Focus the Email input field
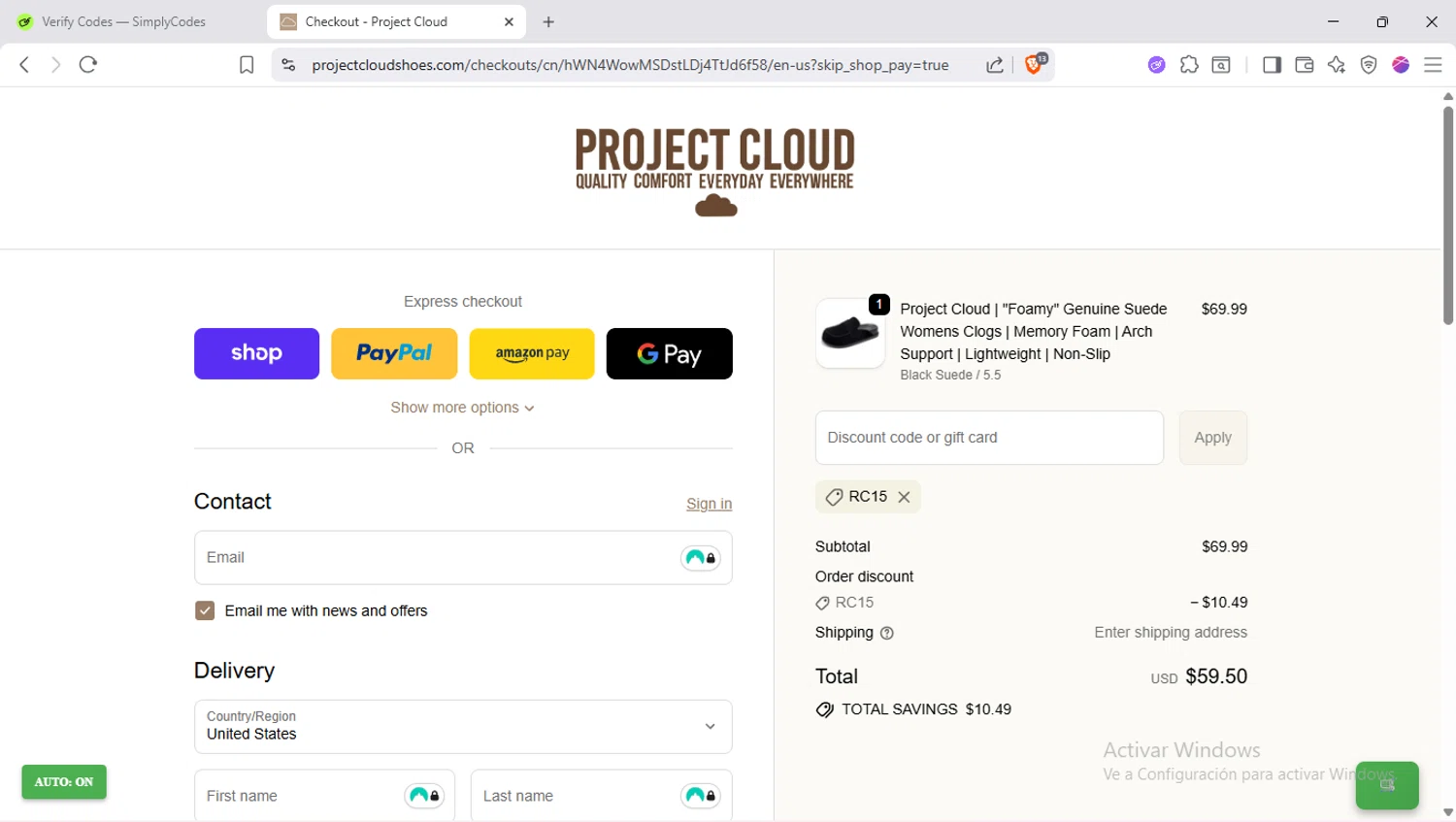Image resolution: width=1456 pixels, height=822 pixels. point(463,558)
